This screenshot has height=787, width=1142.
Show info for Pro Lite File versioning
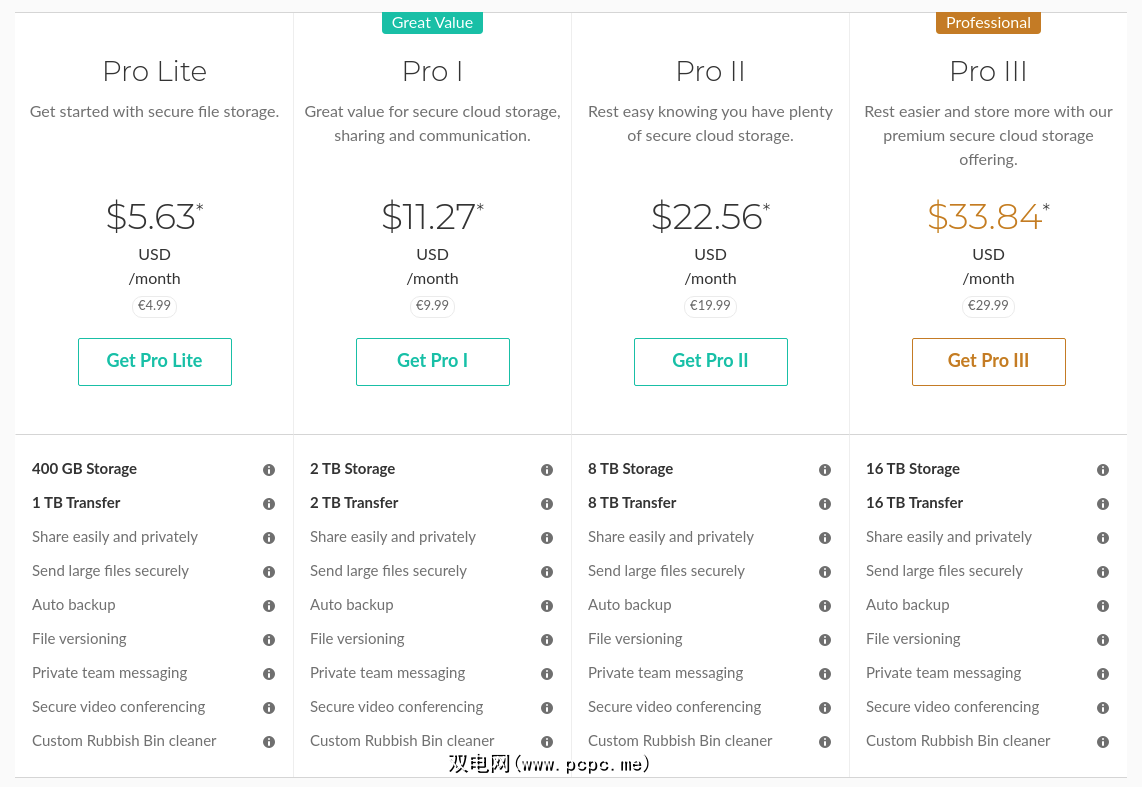(x=269, y=640)
